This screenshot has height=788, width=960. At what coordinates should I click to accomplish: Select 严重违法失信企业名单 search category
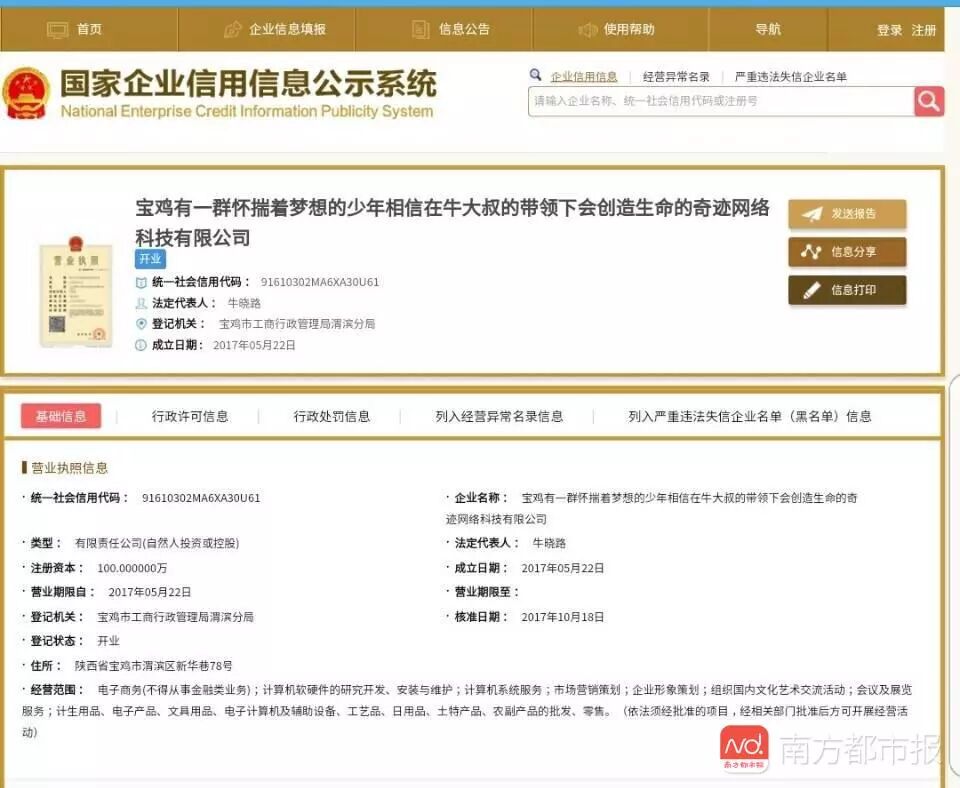point(790,77)
